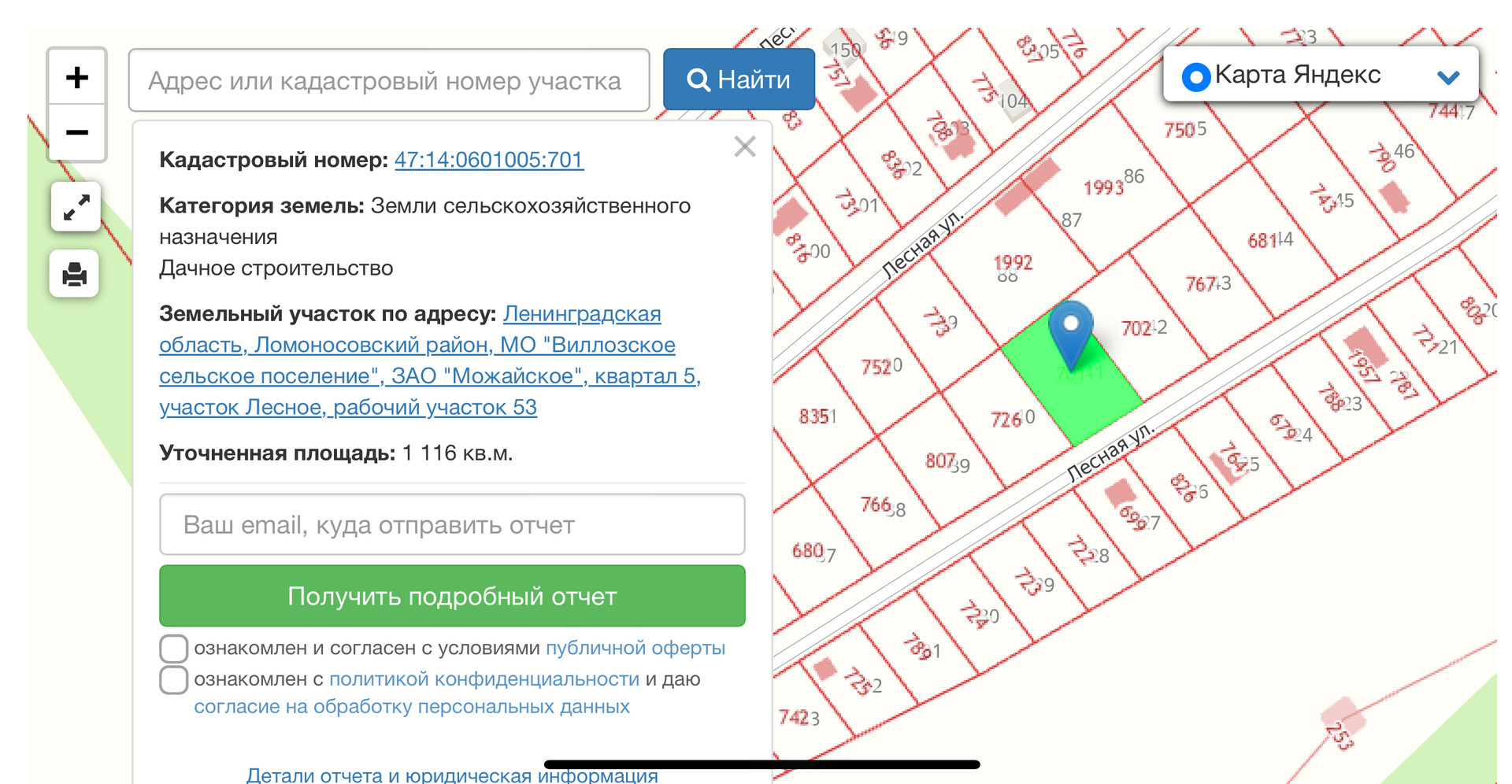Focus the email input for the report
1512x784 pixels.
tap(452, 524)
